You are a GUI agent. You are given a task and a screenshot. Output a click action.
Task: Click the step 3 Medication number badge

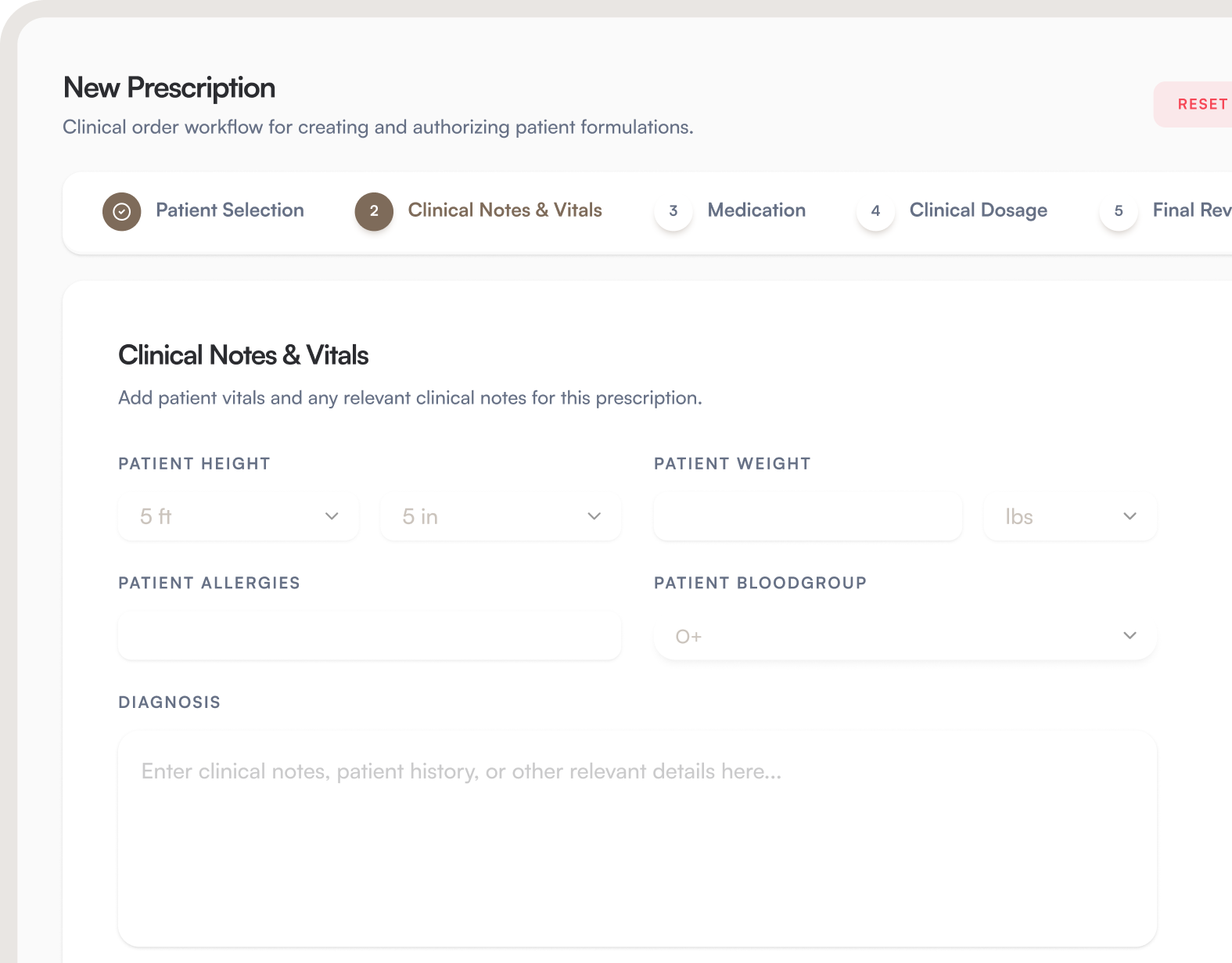pos(673,211)
